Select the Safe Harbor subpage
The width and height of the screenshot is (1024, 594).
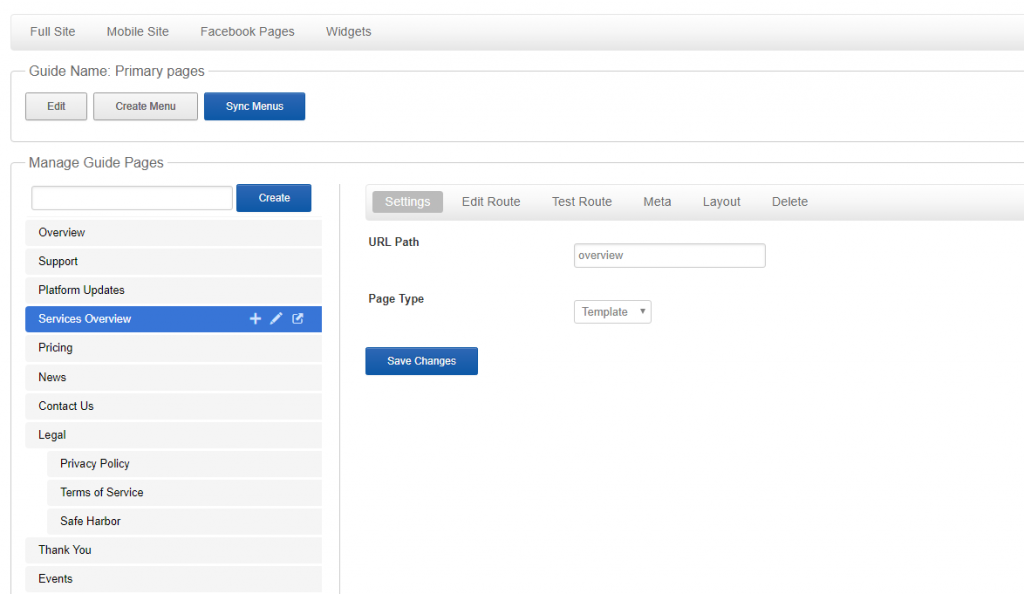(185, 521)
